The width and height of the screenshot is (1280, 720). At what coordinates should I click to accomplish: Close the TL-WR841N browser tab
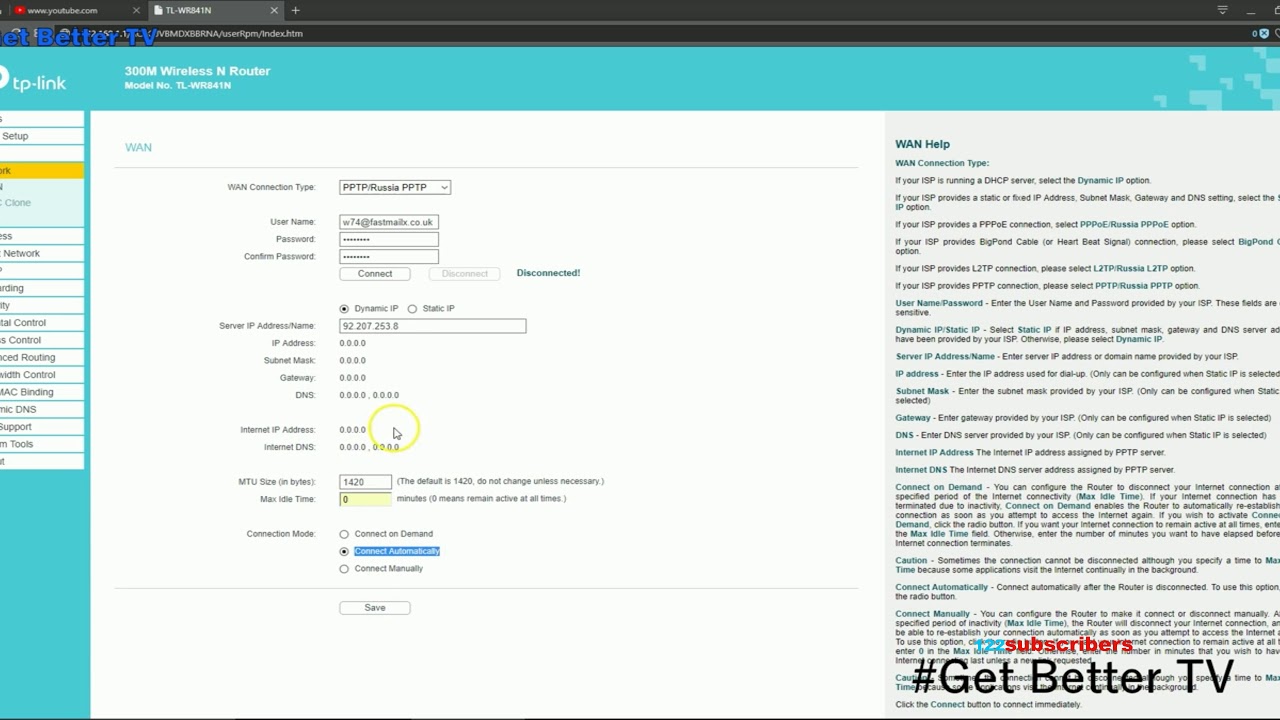pyautogui.click(x=275, y=10)
